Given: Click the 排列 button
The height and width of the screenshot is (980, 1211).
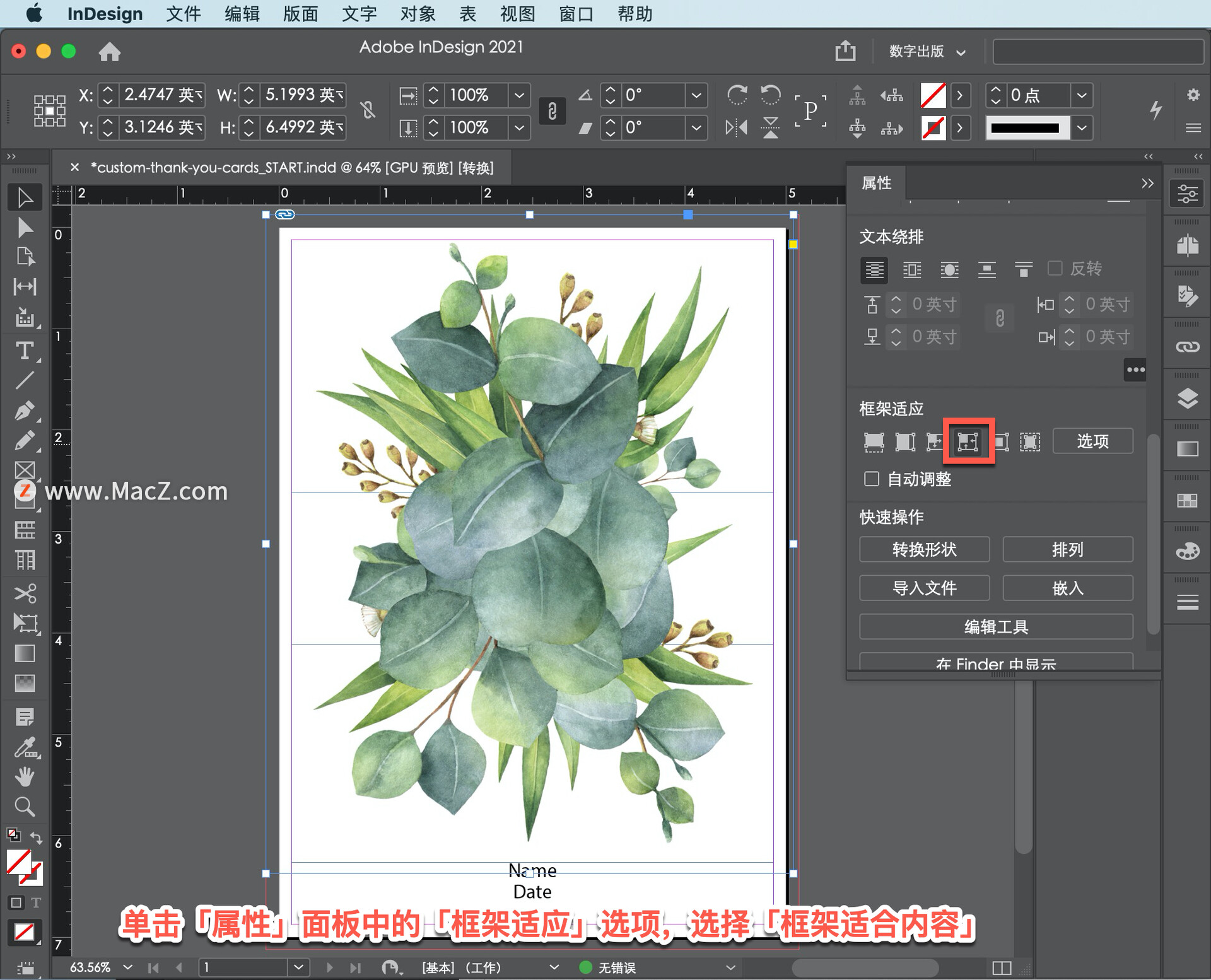Looking at the screenshot, I should coord(1067,549).
